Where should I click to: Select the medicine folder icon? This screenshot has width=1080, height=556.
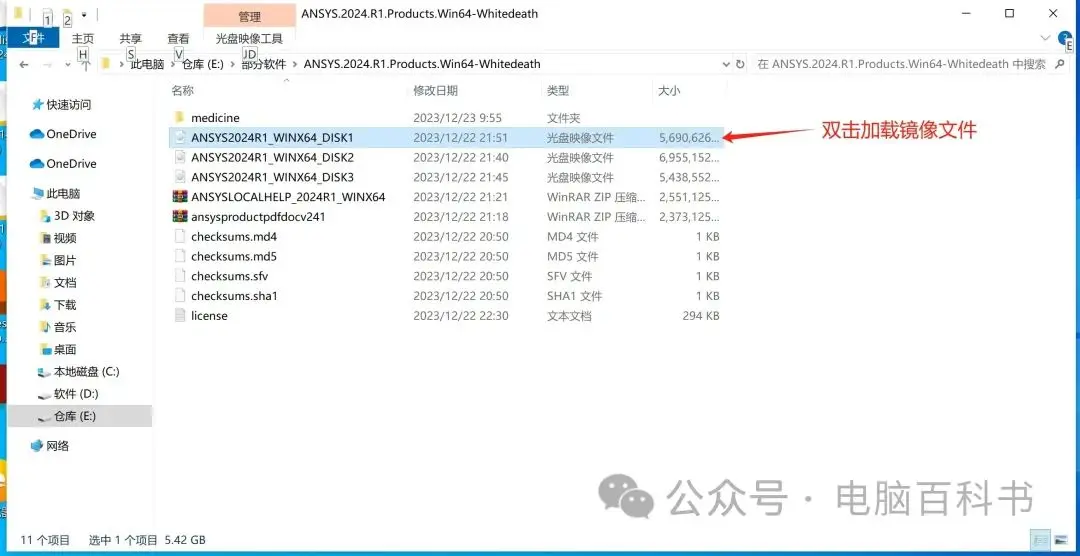pyautogui.click(x=180, y=118)
